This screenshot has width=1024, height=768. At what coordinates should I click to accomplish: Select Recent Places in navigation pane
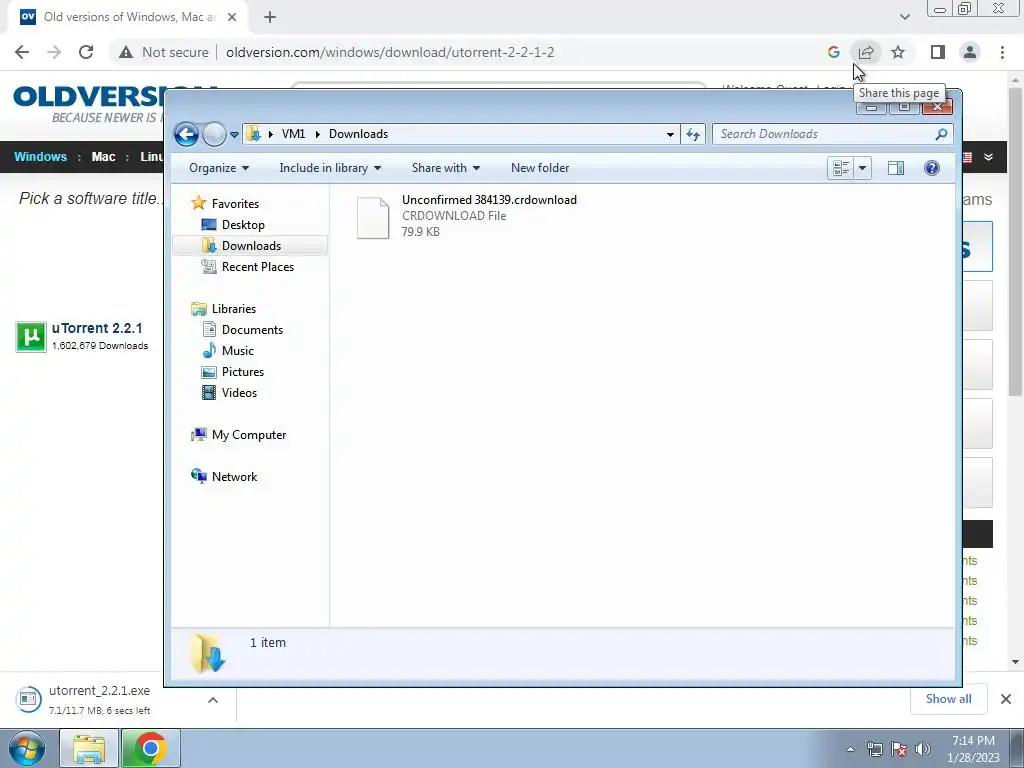click(248, 266)
